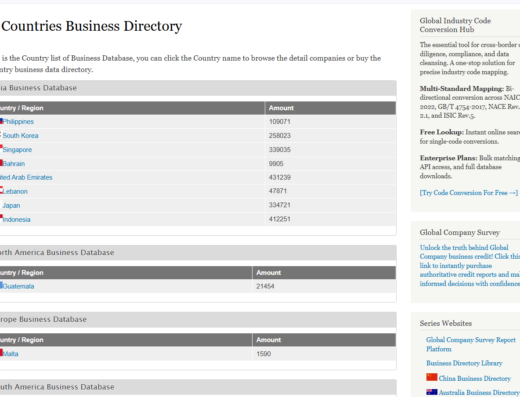The image size is (520, 397).
Task: Open the Global Company Survey credit report link
Action: pos(470,265)
